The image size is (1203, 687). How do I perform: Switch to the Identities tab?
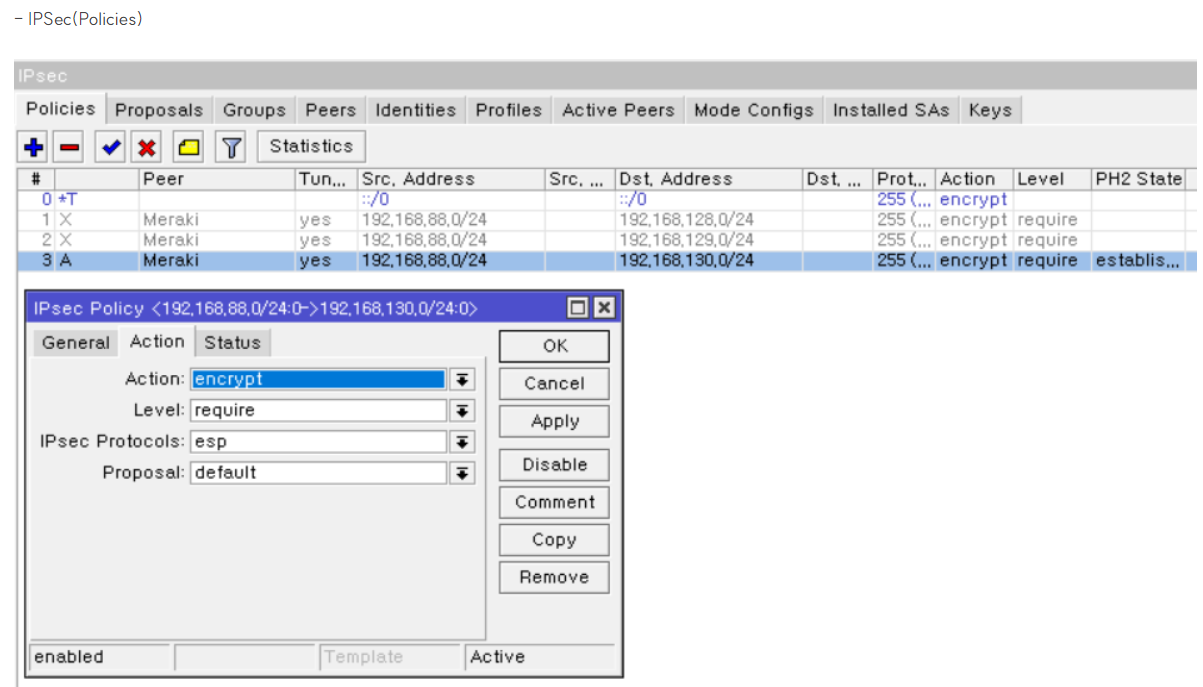click(416, 110)
